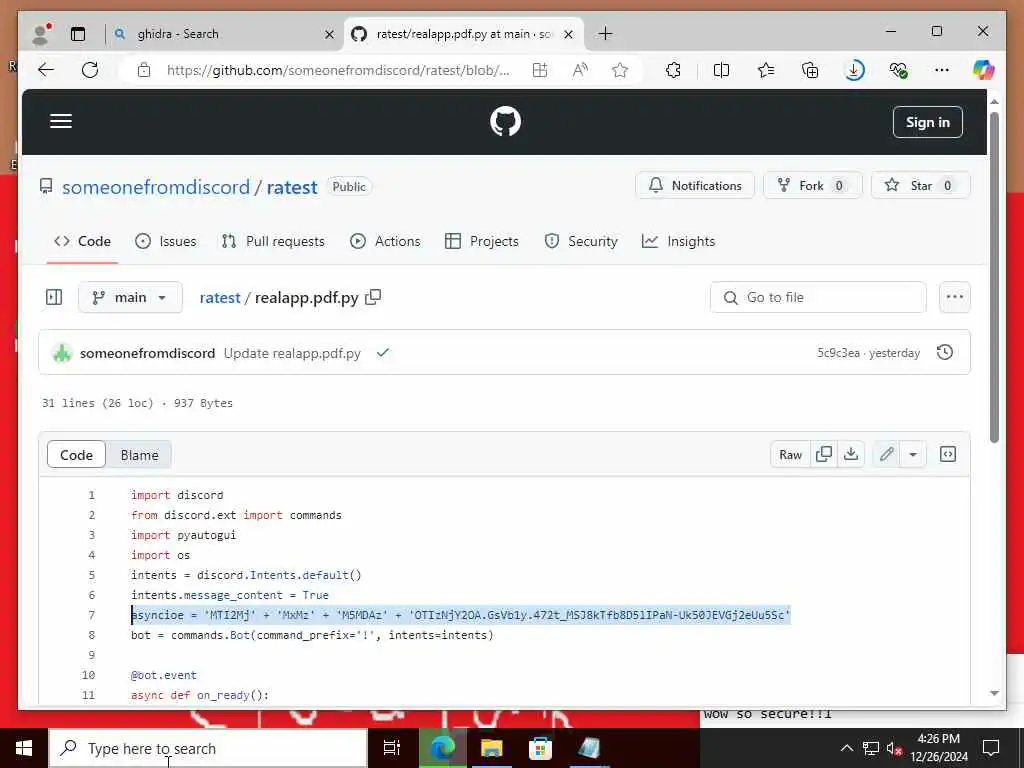Open Edge tab actions menu icon

(x=78, y=34)
